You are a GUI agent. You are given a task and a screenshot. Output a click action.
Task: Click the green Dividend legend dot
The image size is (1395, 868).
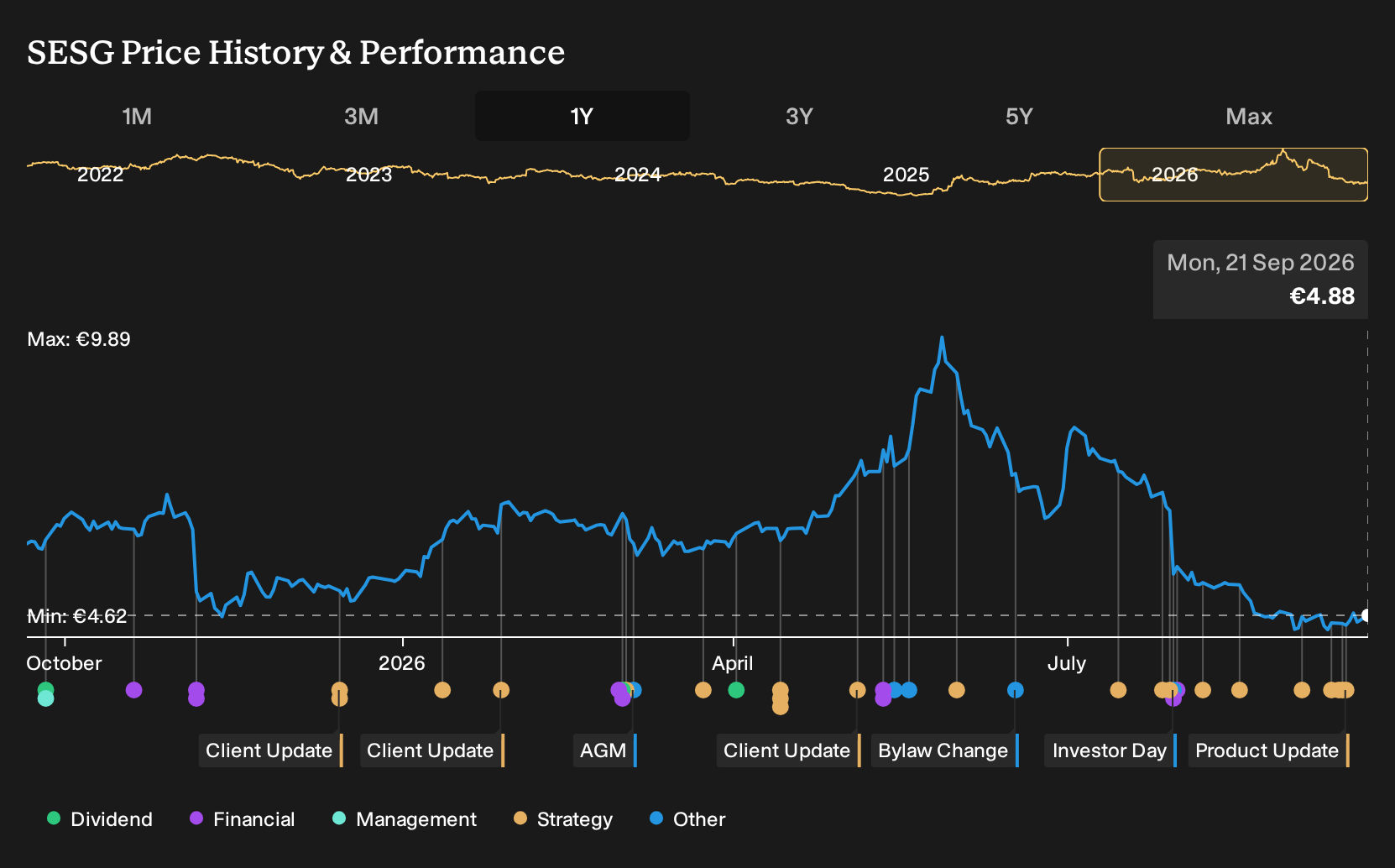[x=54, y=818]
